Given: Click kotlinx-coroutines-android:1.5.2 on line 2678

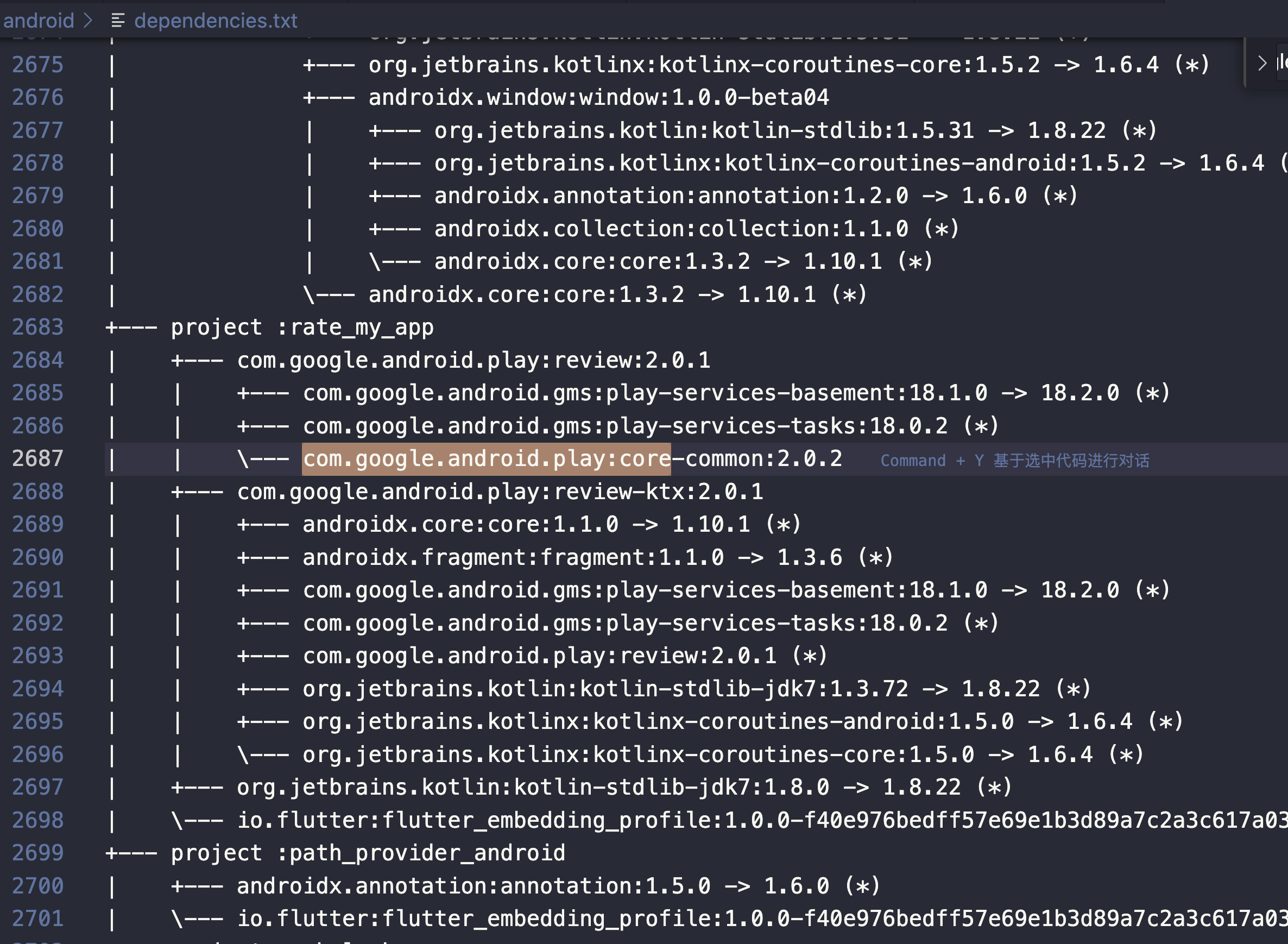Looking at the screenshot, I should click(861, 163).
